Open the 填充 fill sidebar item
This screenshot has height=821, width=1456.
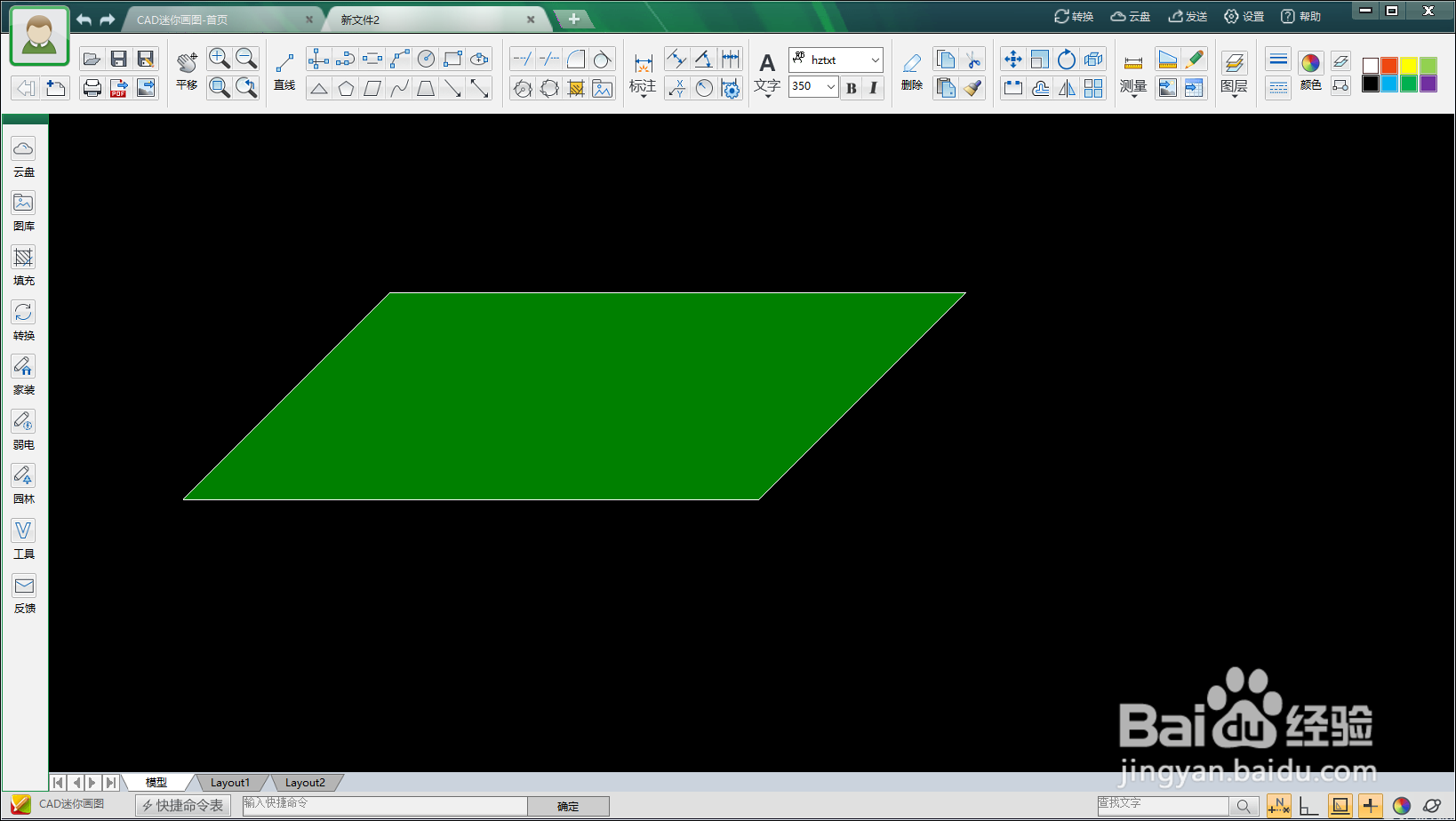pos(24,267)
